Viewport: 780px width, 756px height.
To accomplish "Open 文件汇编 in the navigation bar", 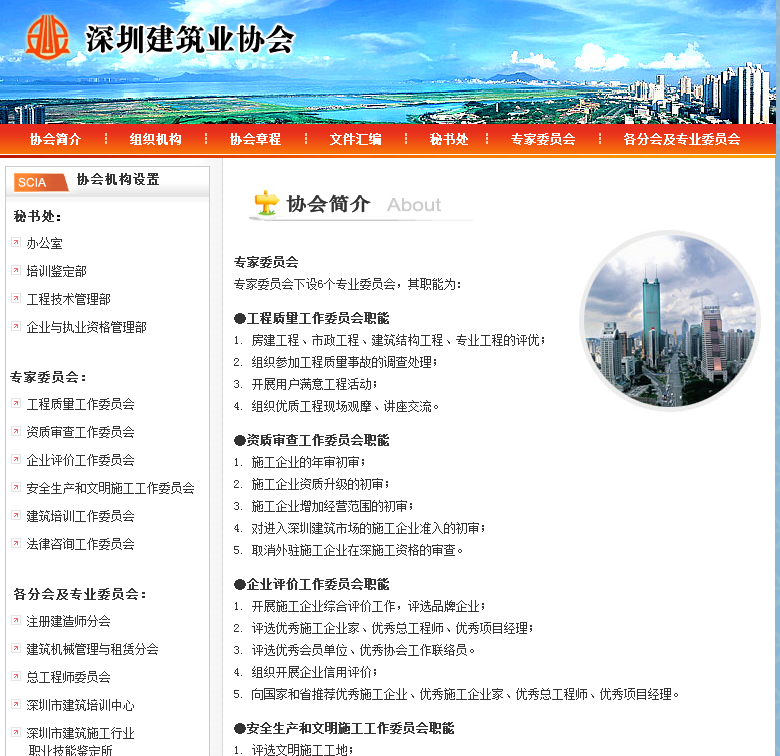I will pyautogui.click(x=356, y=139).
